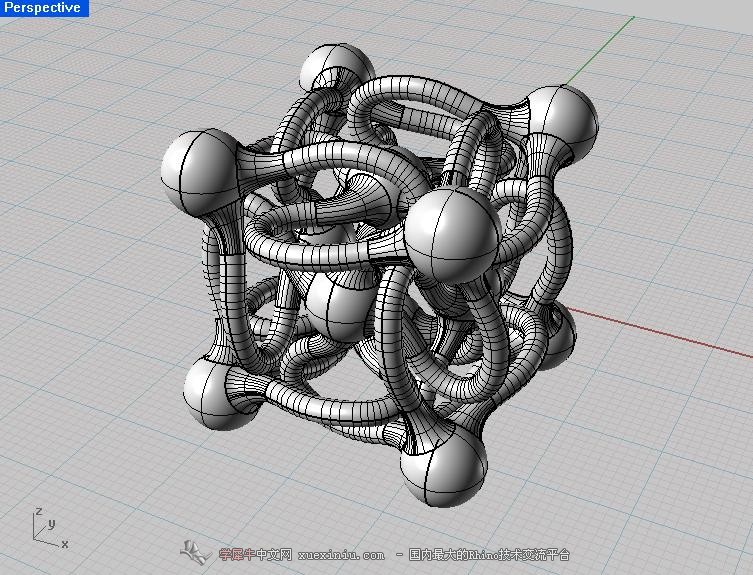This screenshot has height=575, width=753.
Task: Select the 3D ball-and-tube lattice model
Action: tap(379, 275)
